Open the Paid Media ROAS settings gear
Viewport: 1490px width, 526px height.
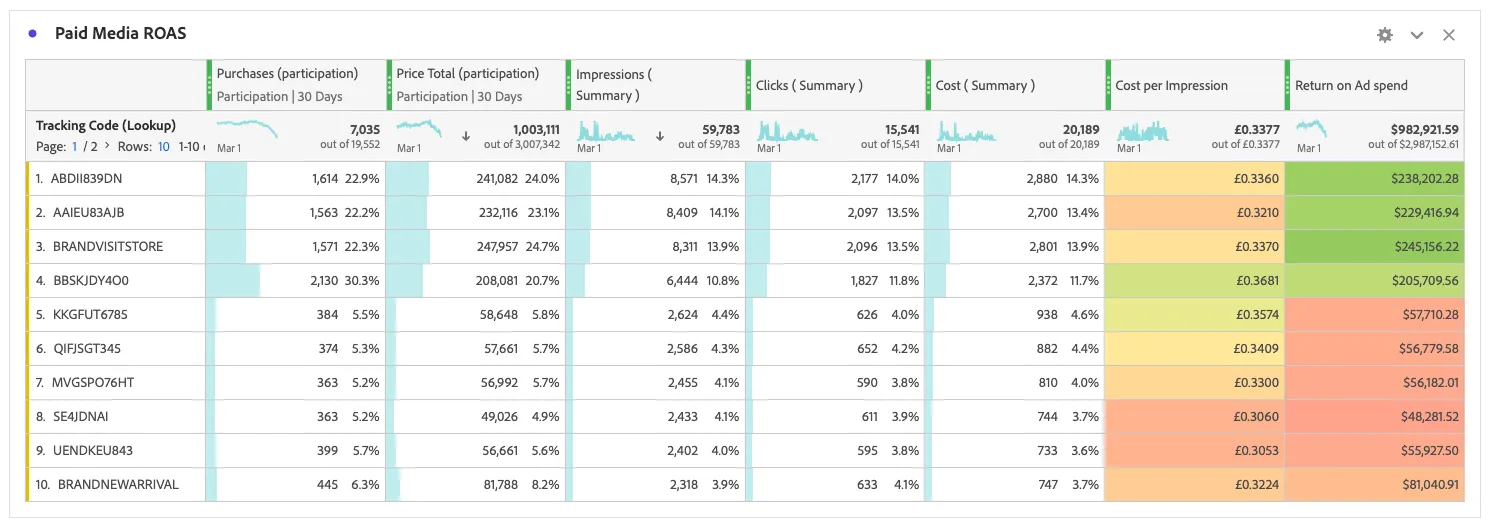[1384, 35]
